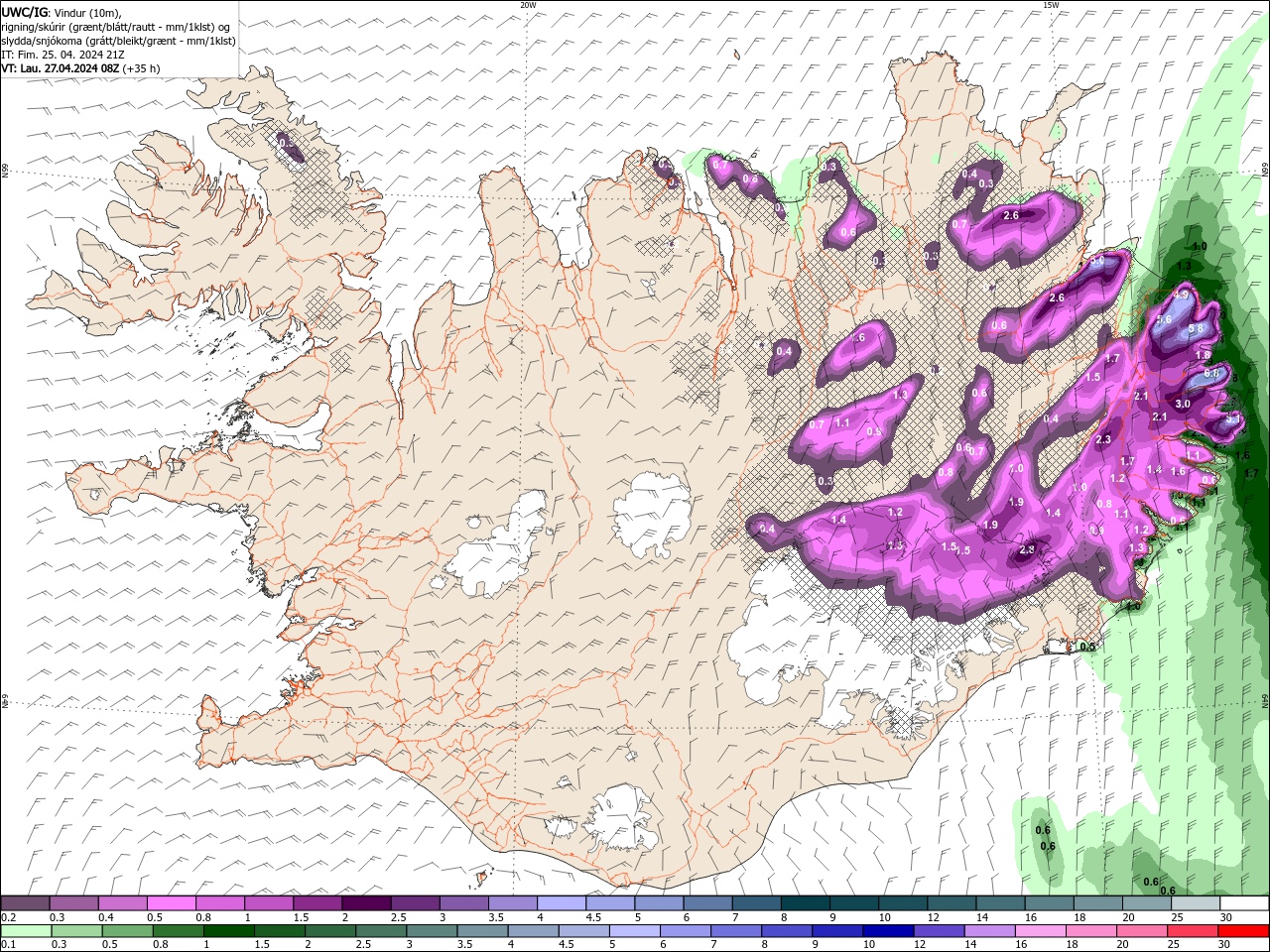Choose the teal 12 snow-scale swatch

952,903
